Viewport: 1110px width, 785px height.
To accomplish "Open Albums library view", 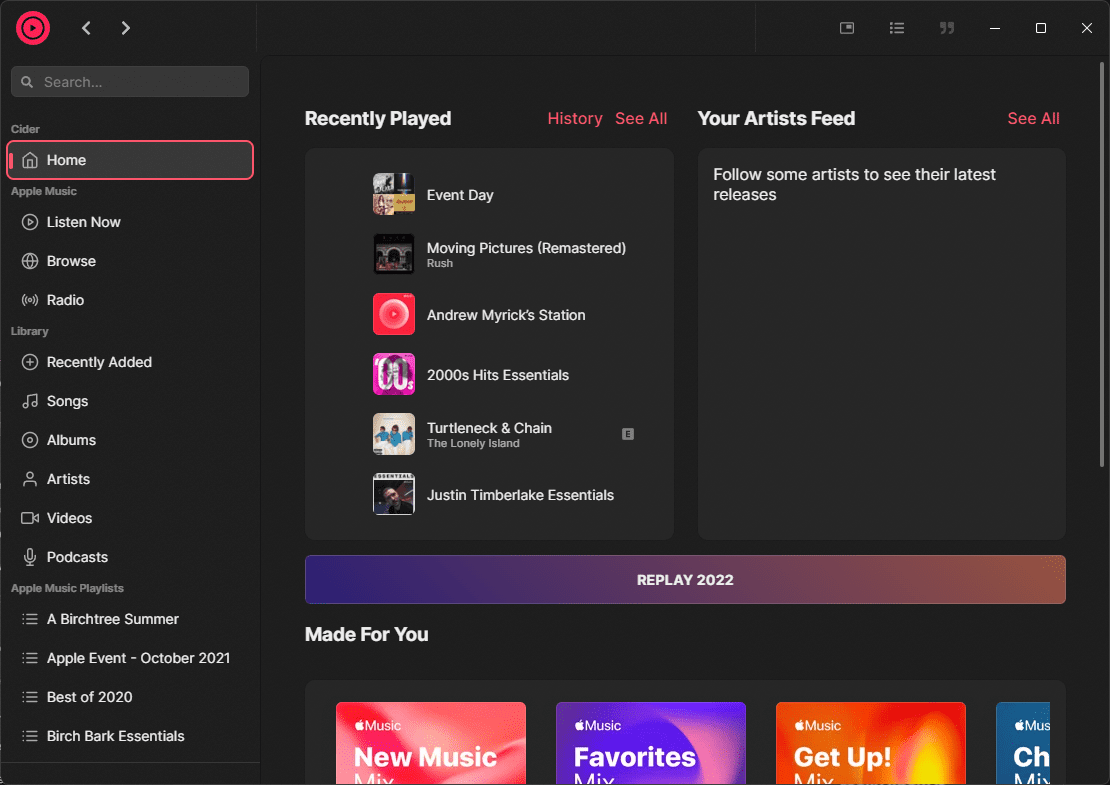I will [130, 440].
